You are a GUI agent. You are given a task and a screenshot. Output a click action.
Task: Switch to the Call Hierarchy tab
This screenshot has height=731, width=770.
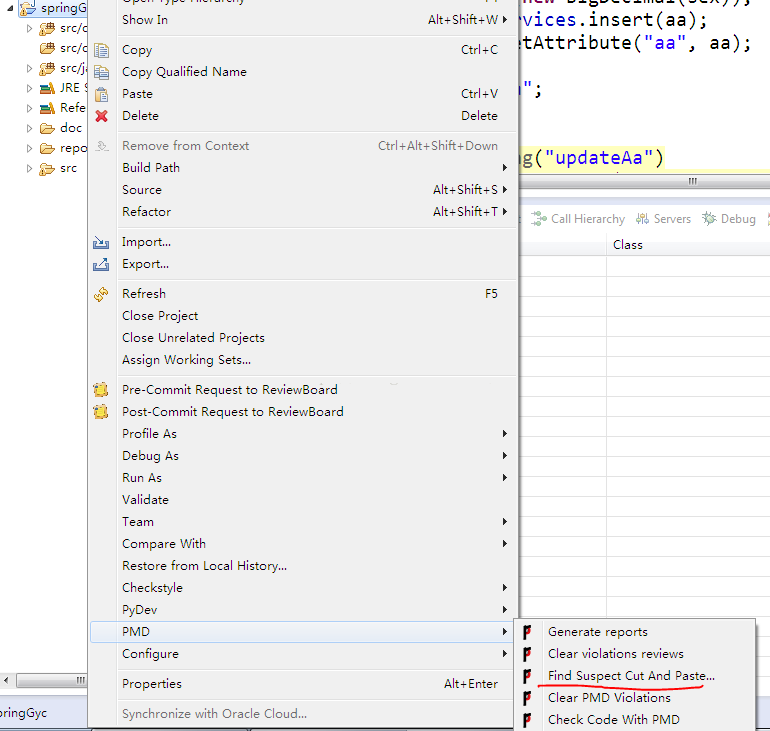click(578, 219)
